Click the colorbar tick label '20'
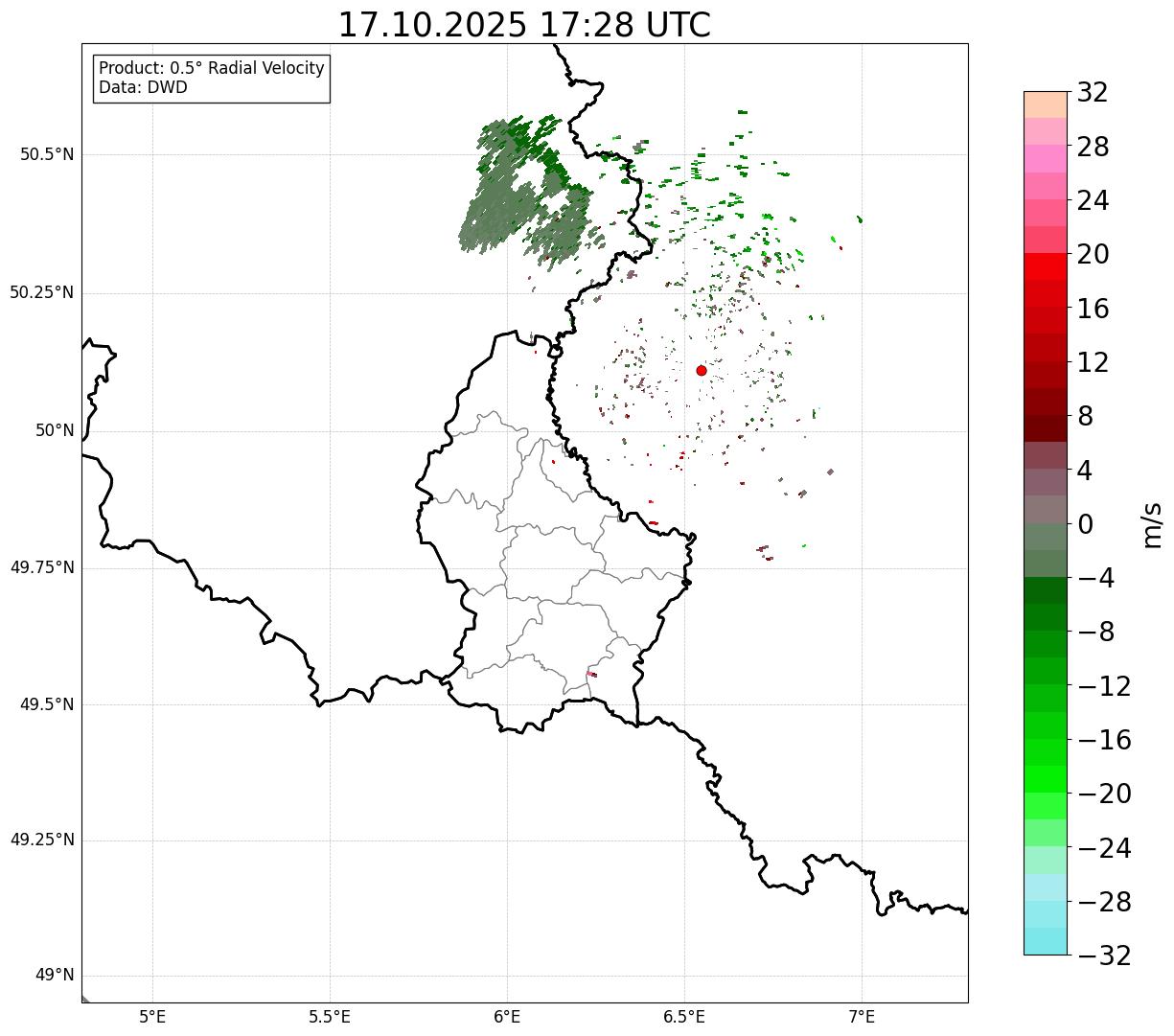Image resolution: width=1174 pixels, height=1036 pixels. pos(1093,255)
